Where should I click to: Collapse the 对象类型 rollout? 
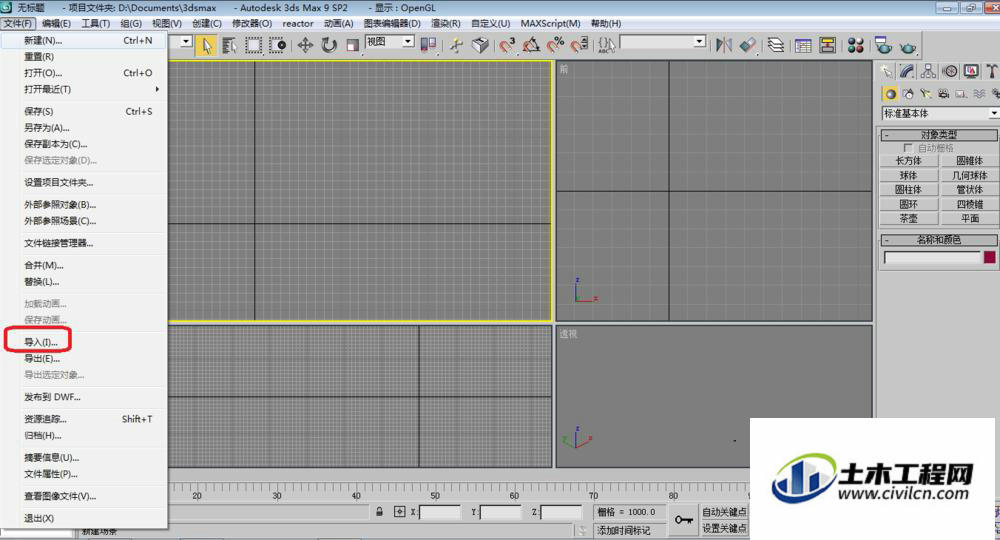pos(939,135)
